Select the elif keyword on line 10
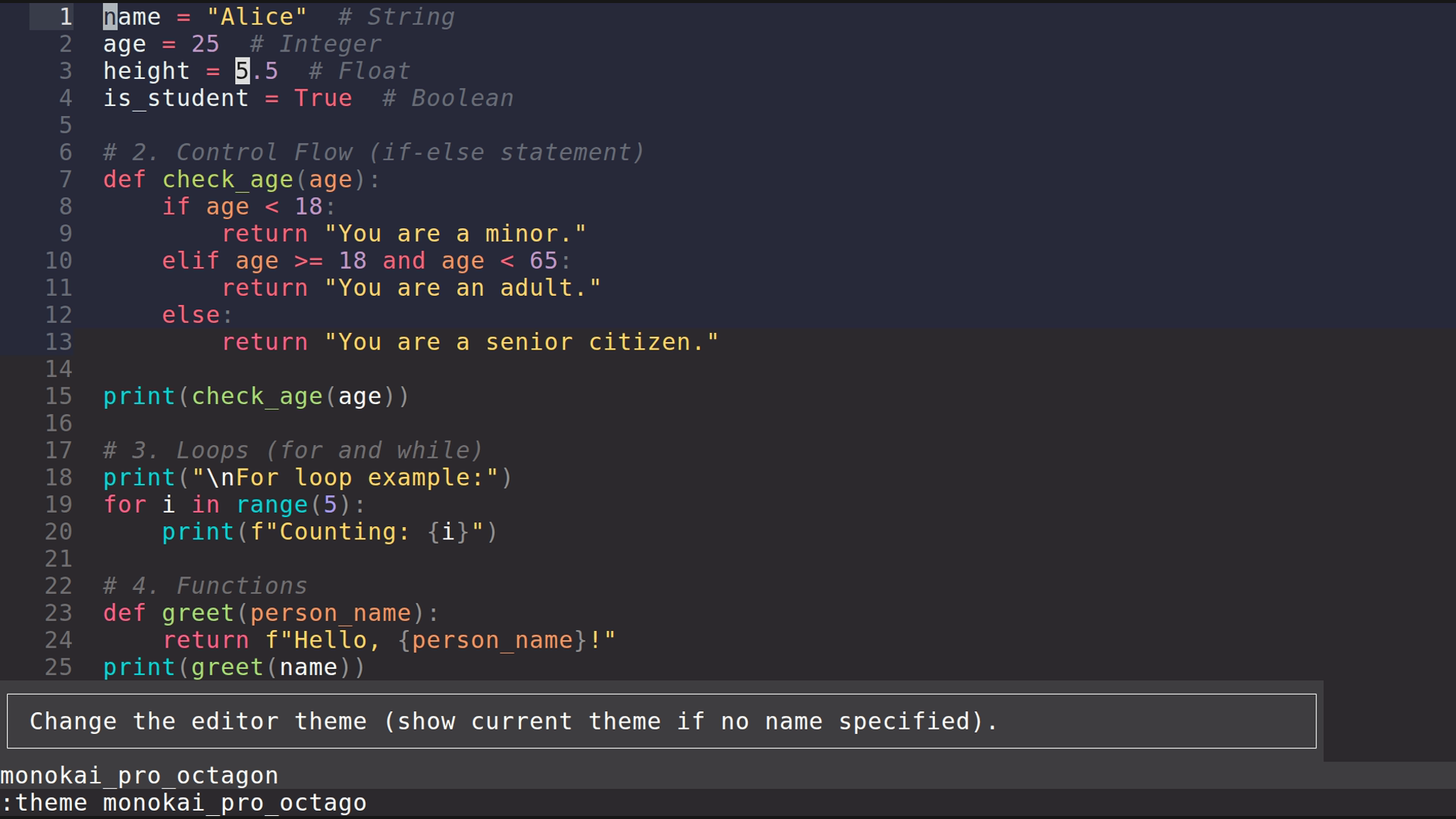The height and width of the screenshot is (819, 1456). pos(190,260)
